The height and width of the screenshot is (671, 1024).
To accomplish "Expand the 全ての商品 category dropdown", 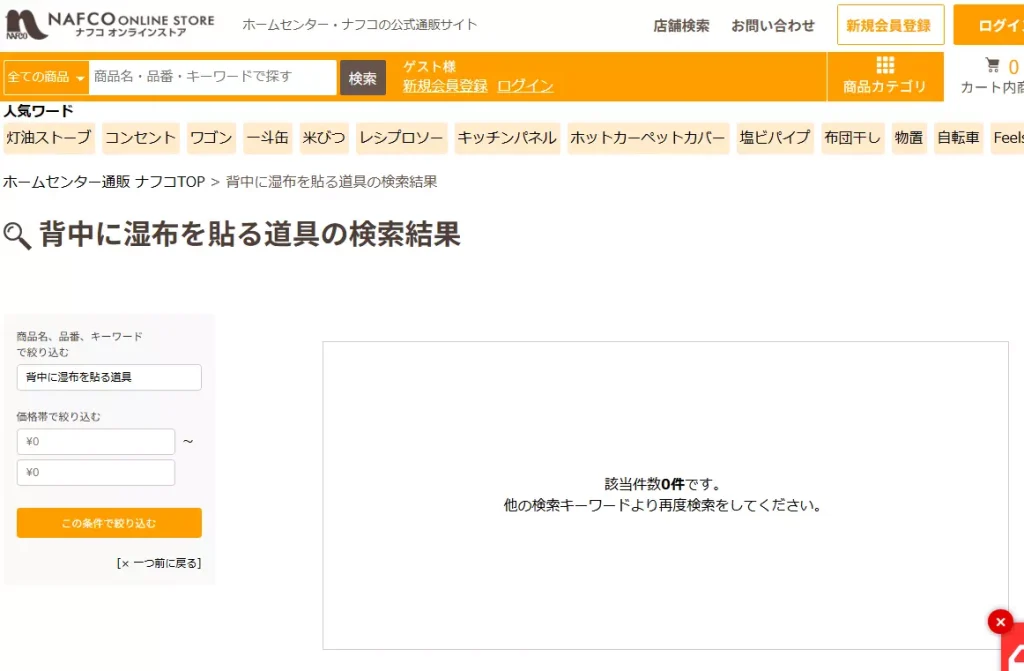I will pyautogui.click(x=45, y=77).
